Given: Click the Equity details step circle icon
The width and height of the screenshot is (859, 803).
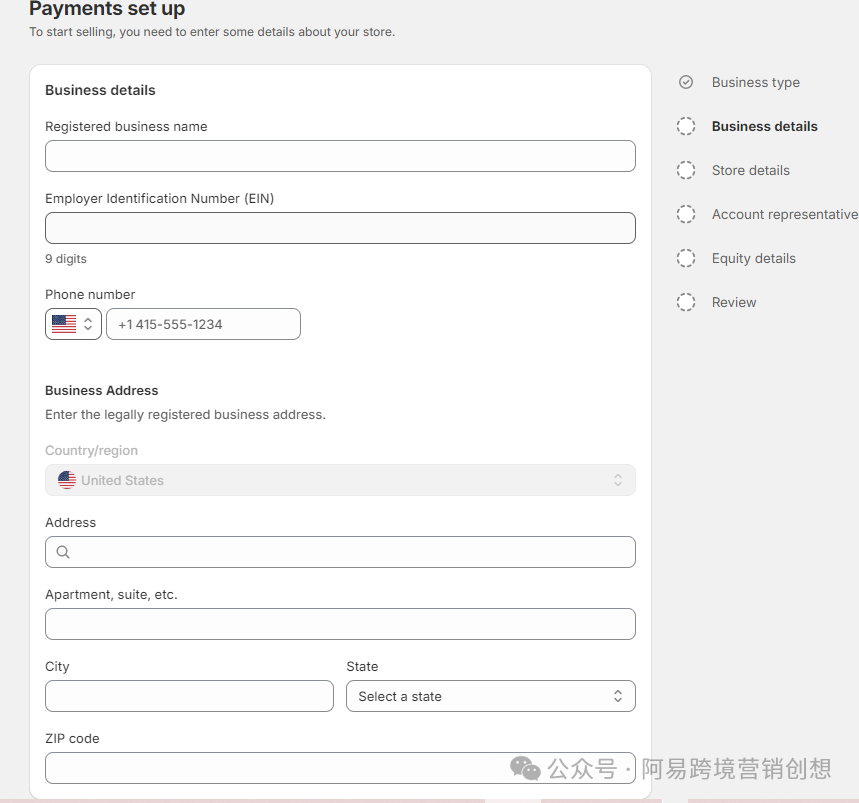Looking at the screenshot, I should coord(686,259).
